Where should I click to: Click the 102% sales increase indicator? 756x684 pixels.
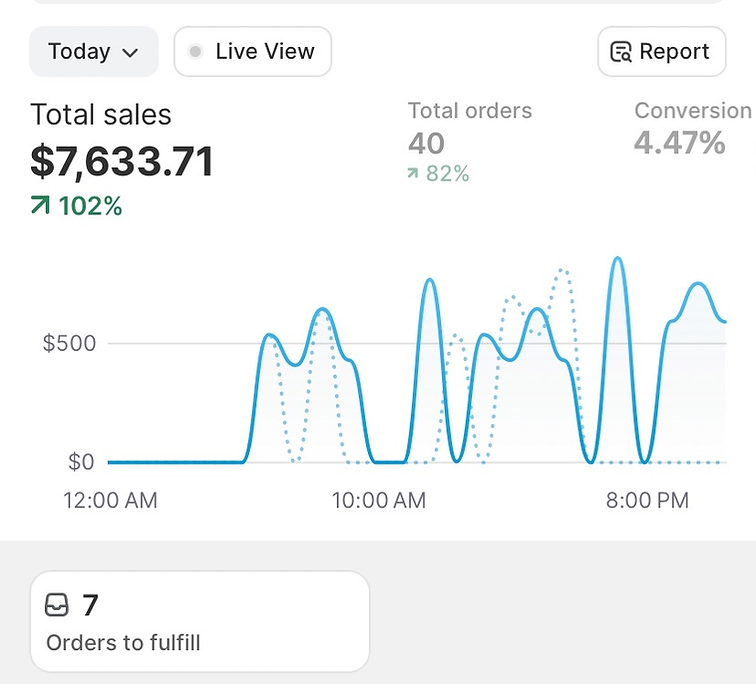tap(76, 206)
